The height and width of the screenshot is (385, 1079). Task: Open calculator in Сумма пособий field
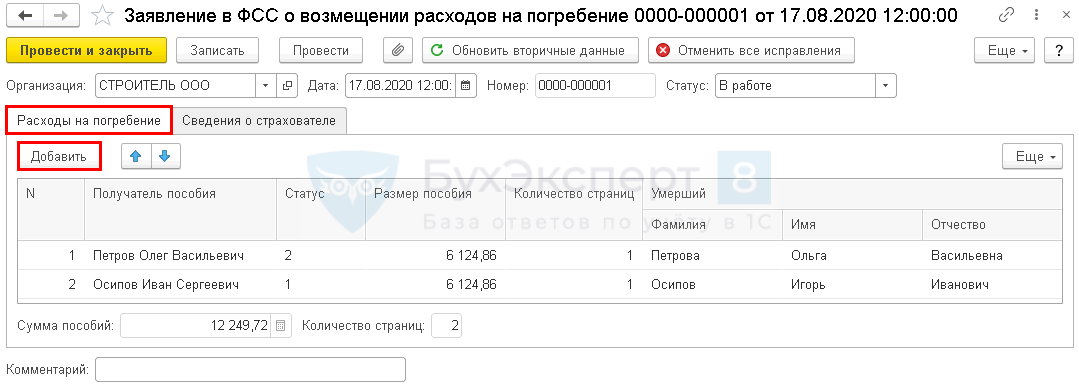[x=281, y=326]
